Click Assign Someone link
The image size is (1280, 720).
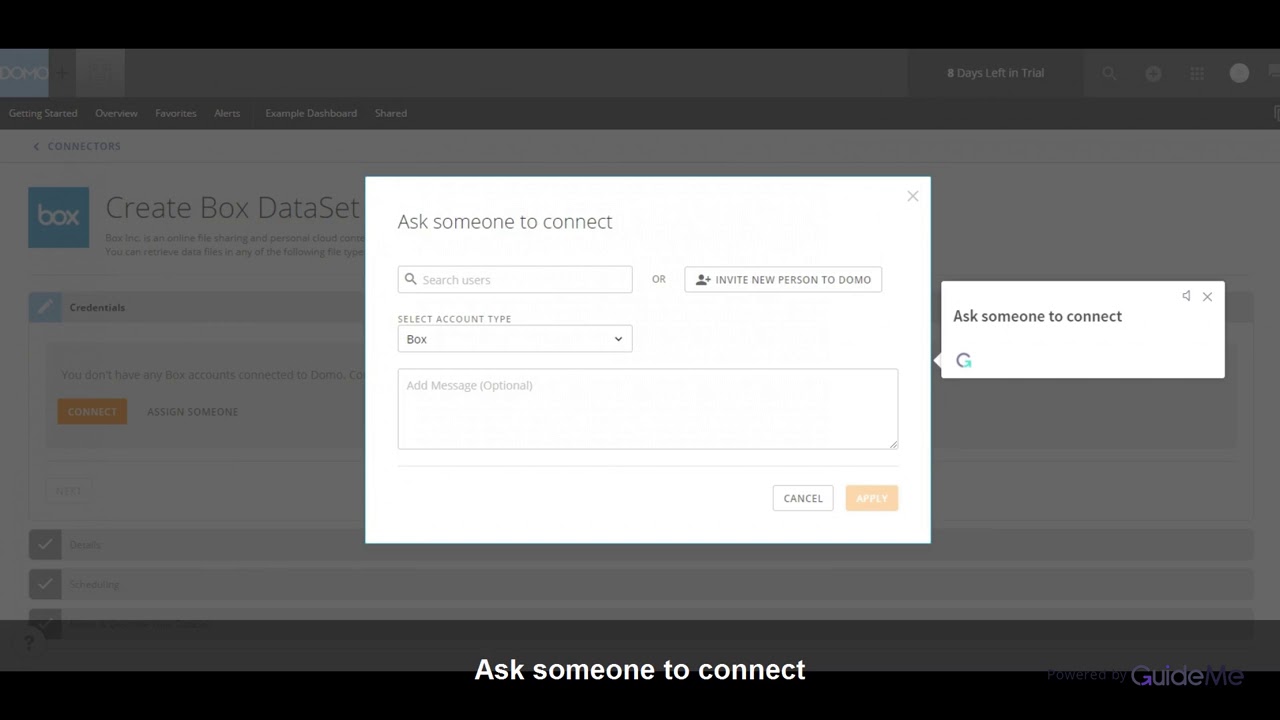[x=192, y=412]
